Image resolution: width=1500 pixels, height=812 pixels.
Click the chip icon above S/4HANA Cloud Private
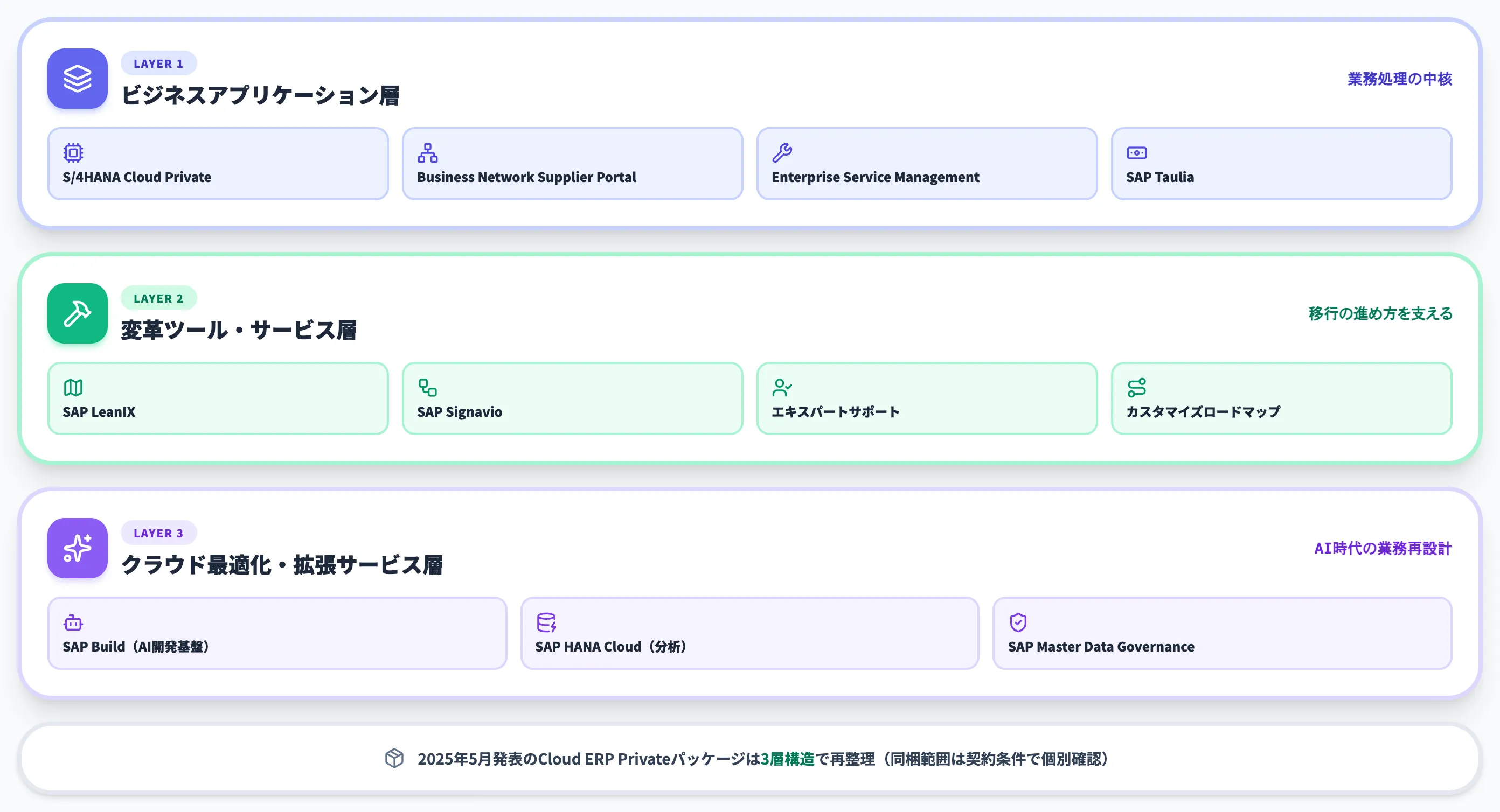coord(73,152)
